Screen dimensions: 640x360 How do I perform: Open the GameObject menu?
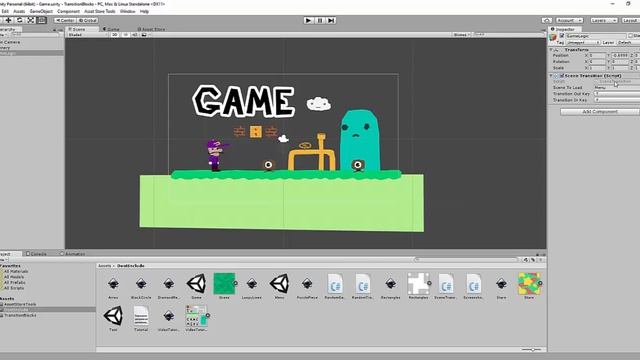[x=41, y=11]
